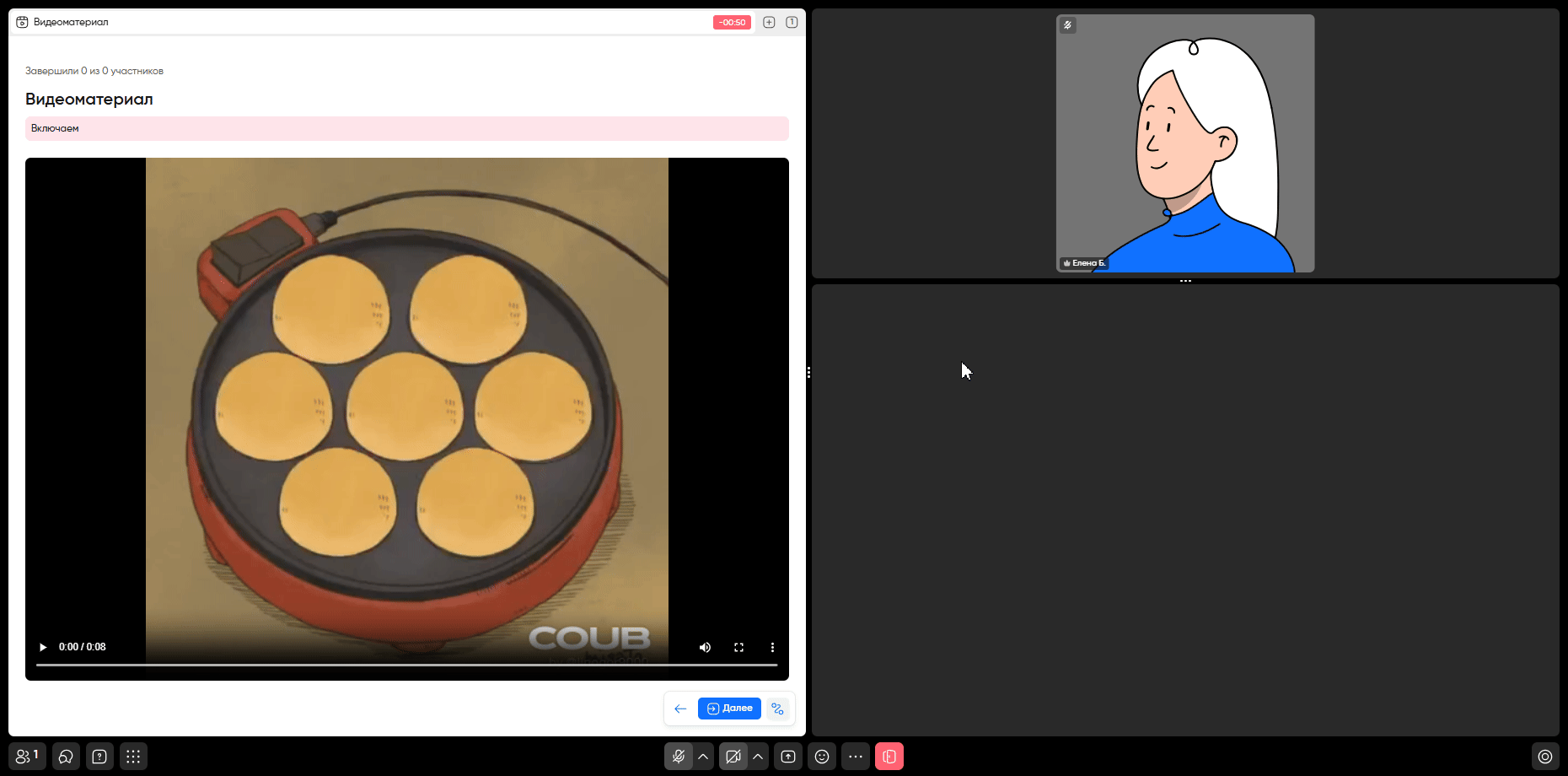Click the route-path icon next to Далее
Image resolution: width=1568 pixels, height=776 pixels.
pyautogui.click(x=778, y=709)
